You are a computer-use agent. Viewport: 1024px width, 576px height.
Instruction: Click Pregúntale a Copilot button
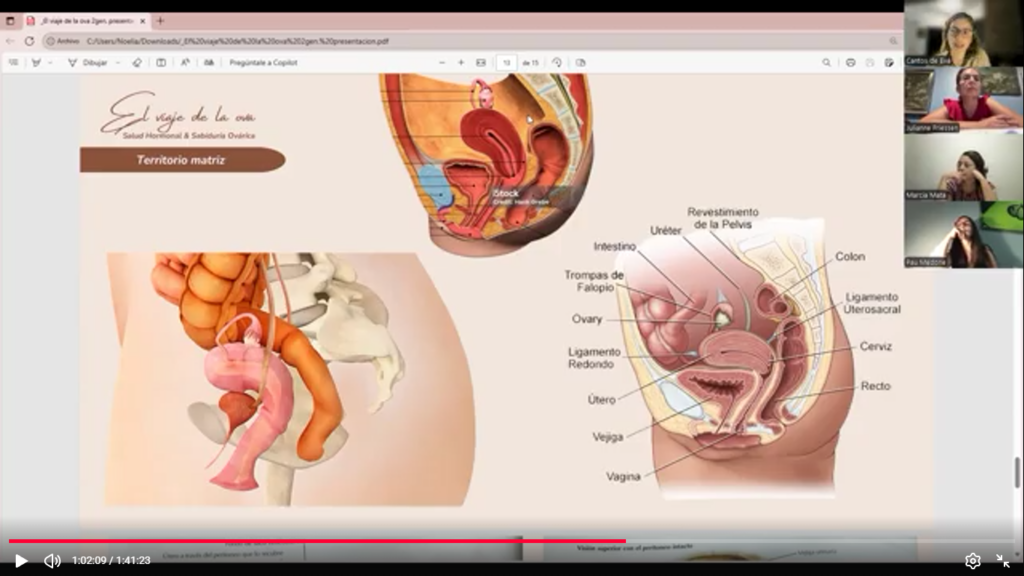[x=263, y=62]
